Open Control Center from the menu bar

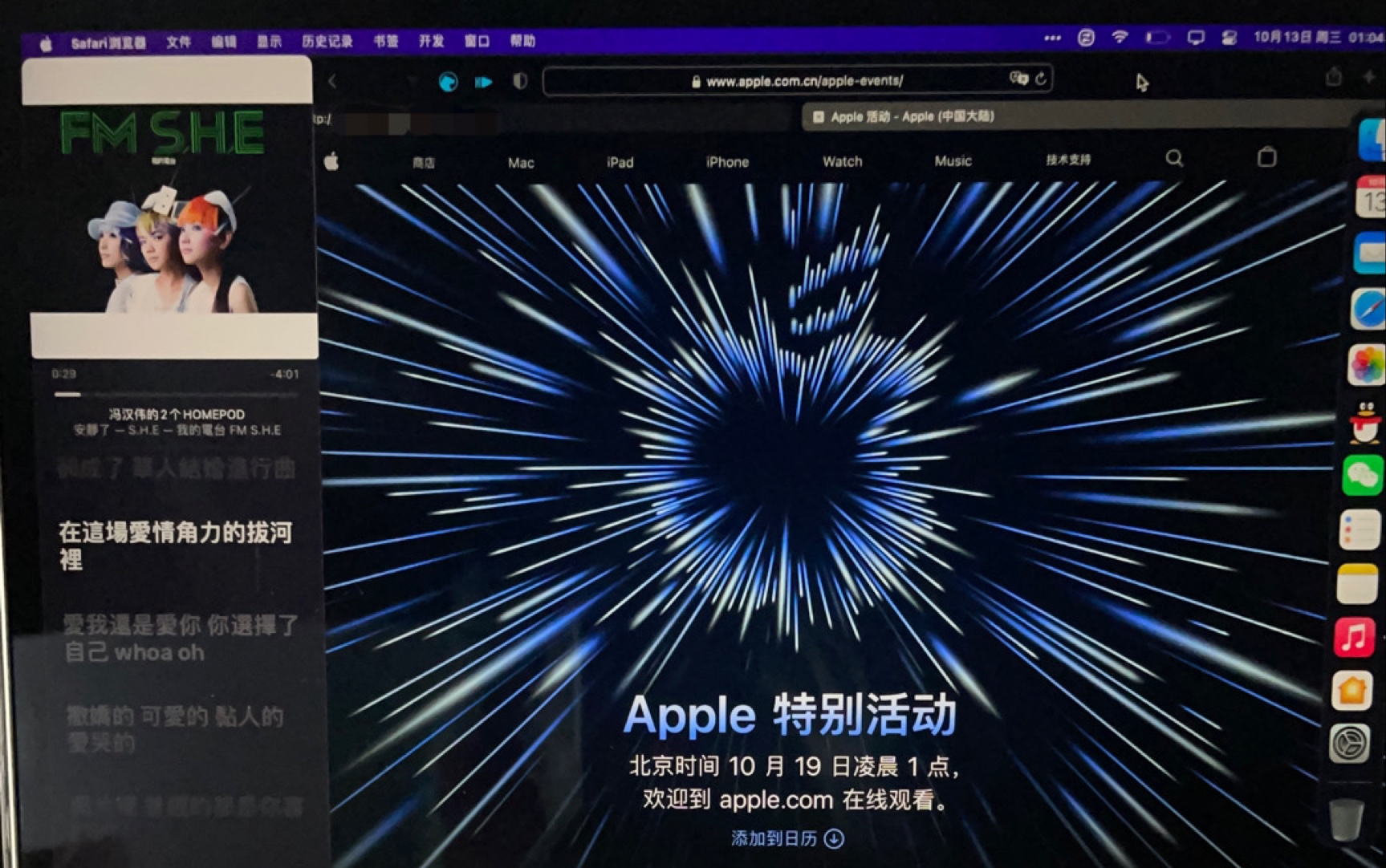coord(1230,37)
